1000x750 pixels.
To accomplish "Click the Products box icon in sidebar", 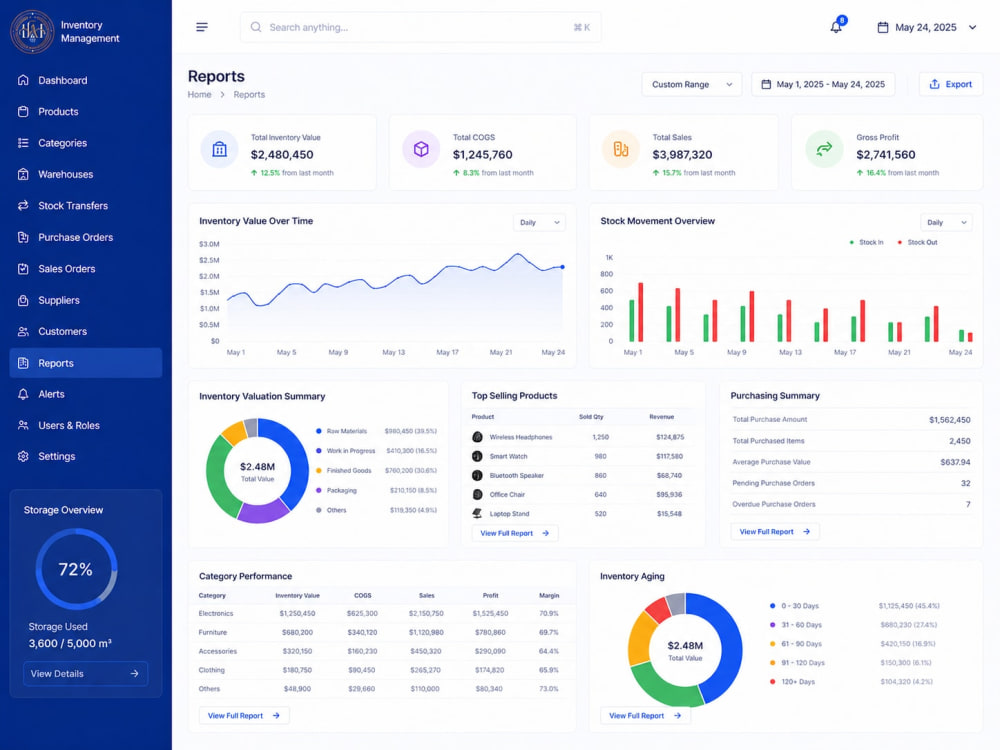I will [23, 112].
